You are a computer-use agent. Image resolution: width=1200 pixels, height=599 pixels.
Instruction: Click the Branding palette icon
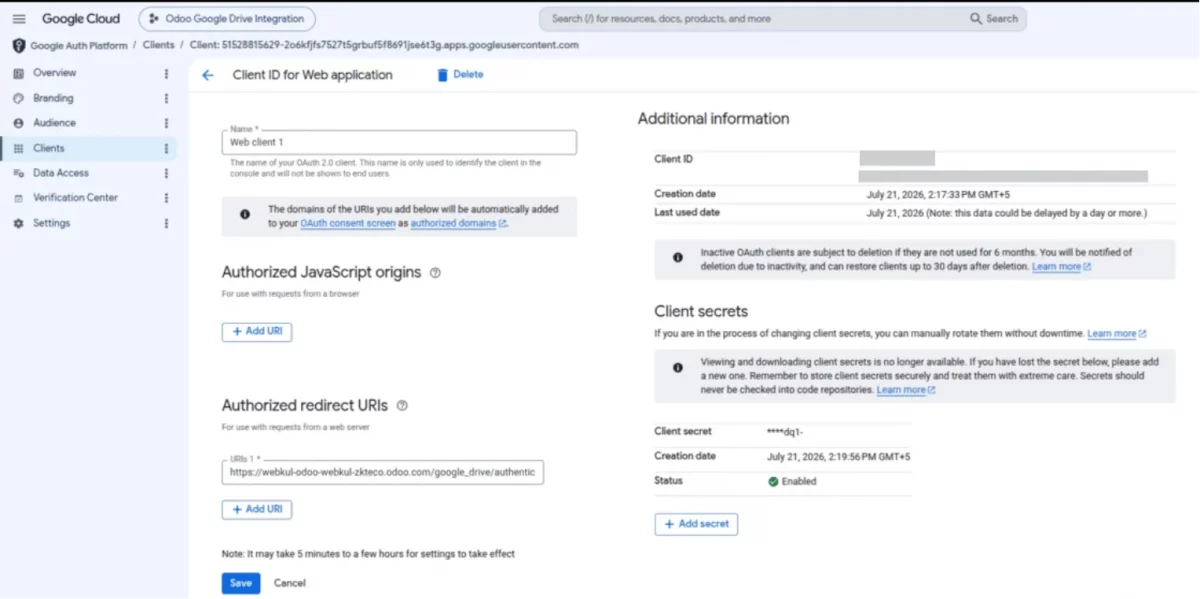pos(18,98)
